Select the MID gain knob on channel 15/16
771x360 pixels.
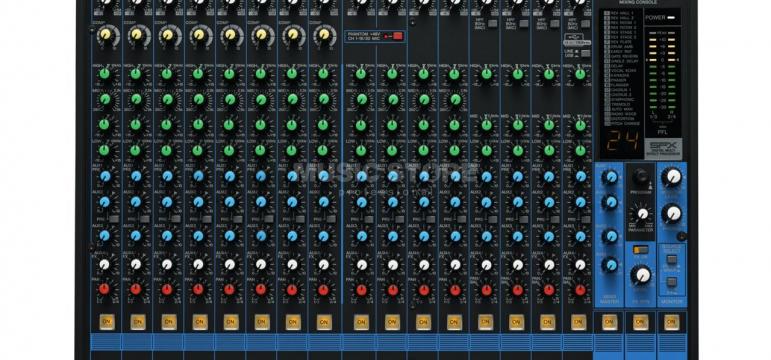[518, 124]
